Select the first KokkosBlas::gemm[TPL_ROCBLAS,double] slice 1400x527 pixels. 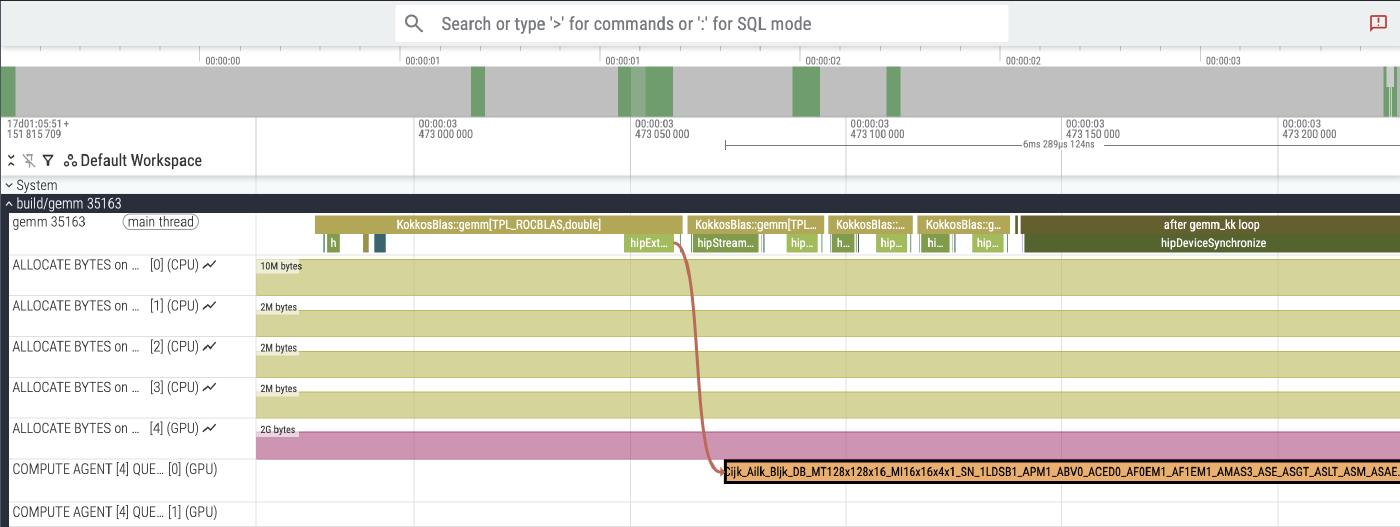(x=498, y=225)
